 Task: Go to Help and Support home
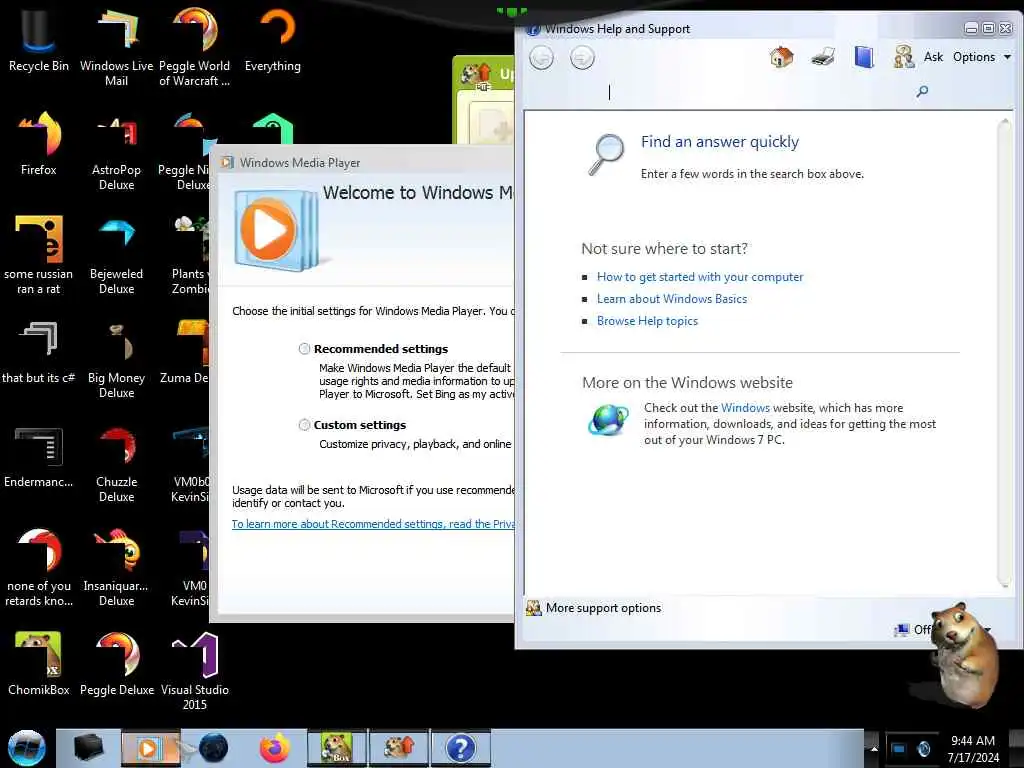[x=781, y=57]
